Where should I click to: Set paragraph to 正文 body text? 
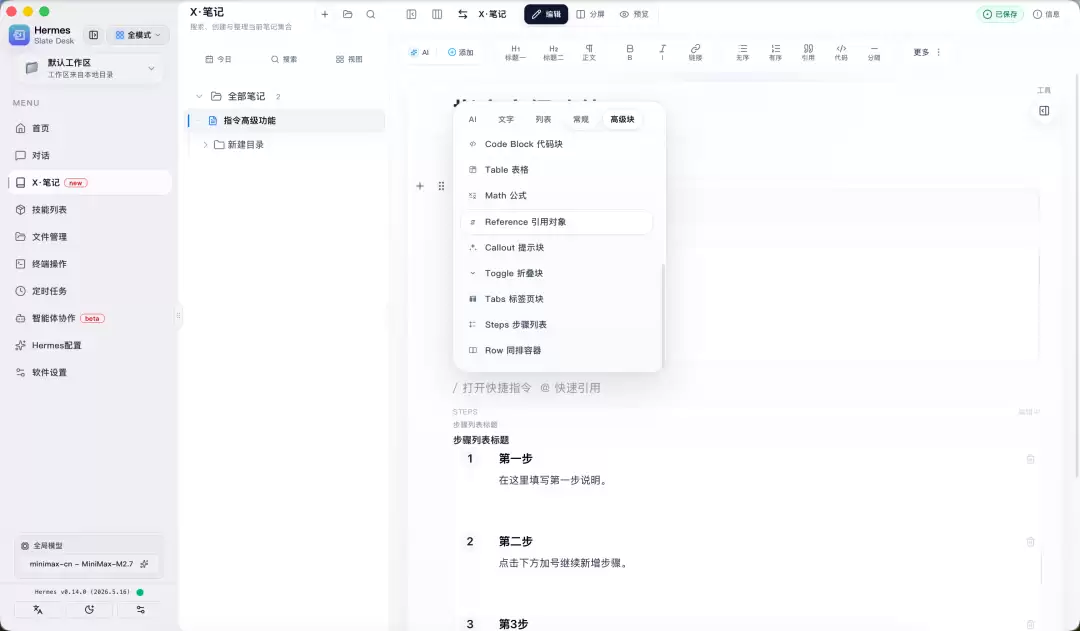point(589,52)
